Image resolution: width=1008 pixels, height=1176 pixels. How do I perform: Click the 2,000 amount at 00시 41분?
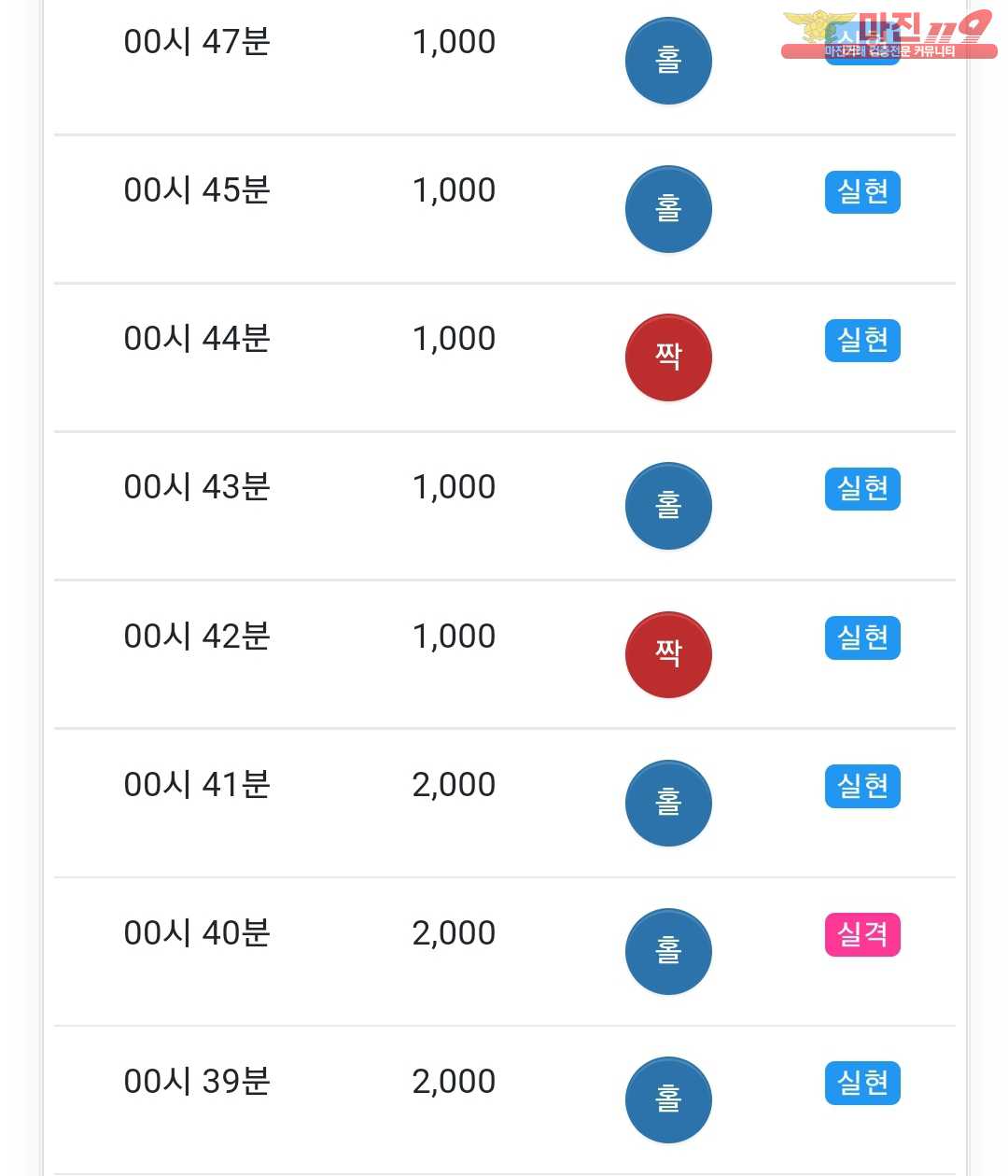tap(454, 785)
